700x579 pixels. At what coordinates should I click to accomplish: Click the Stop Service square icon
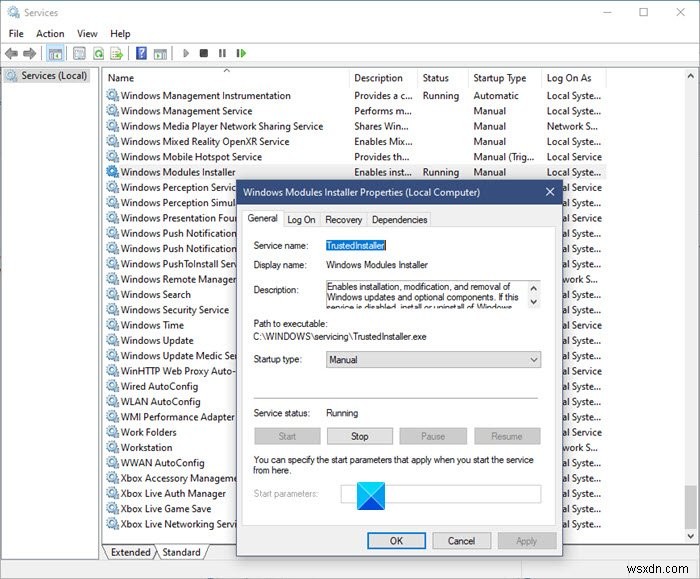click(x=204, y=54)
